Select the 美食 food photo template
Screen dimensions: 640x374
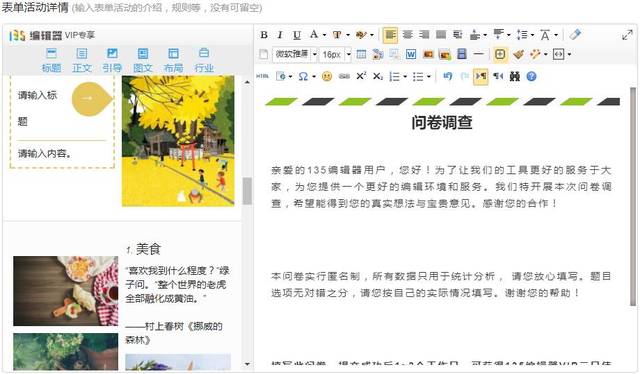click(x=66, y=291)
